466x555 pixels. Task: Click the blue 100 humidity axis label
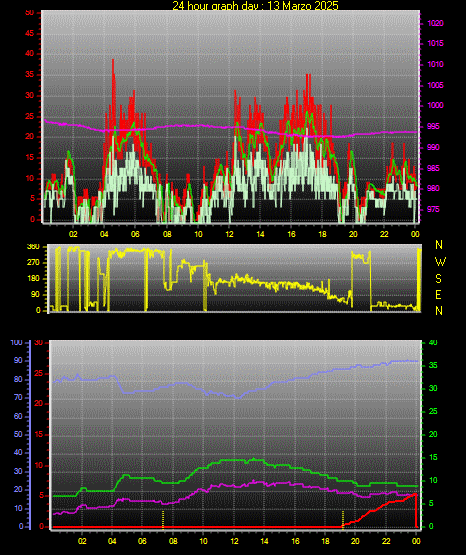pos(16,343)
